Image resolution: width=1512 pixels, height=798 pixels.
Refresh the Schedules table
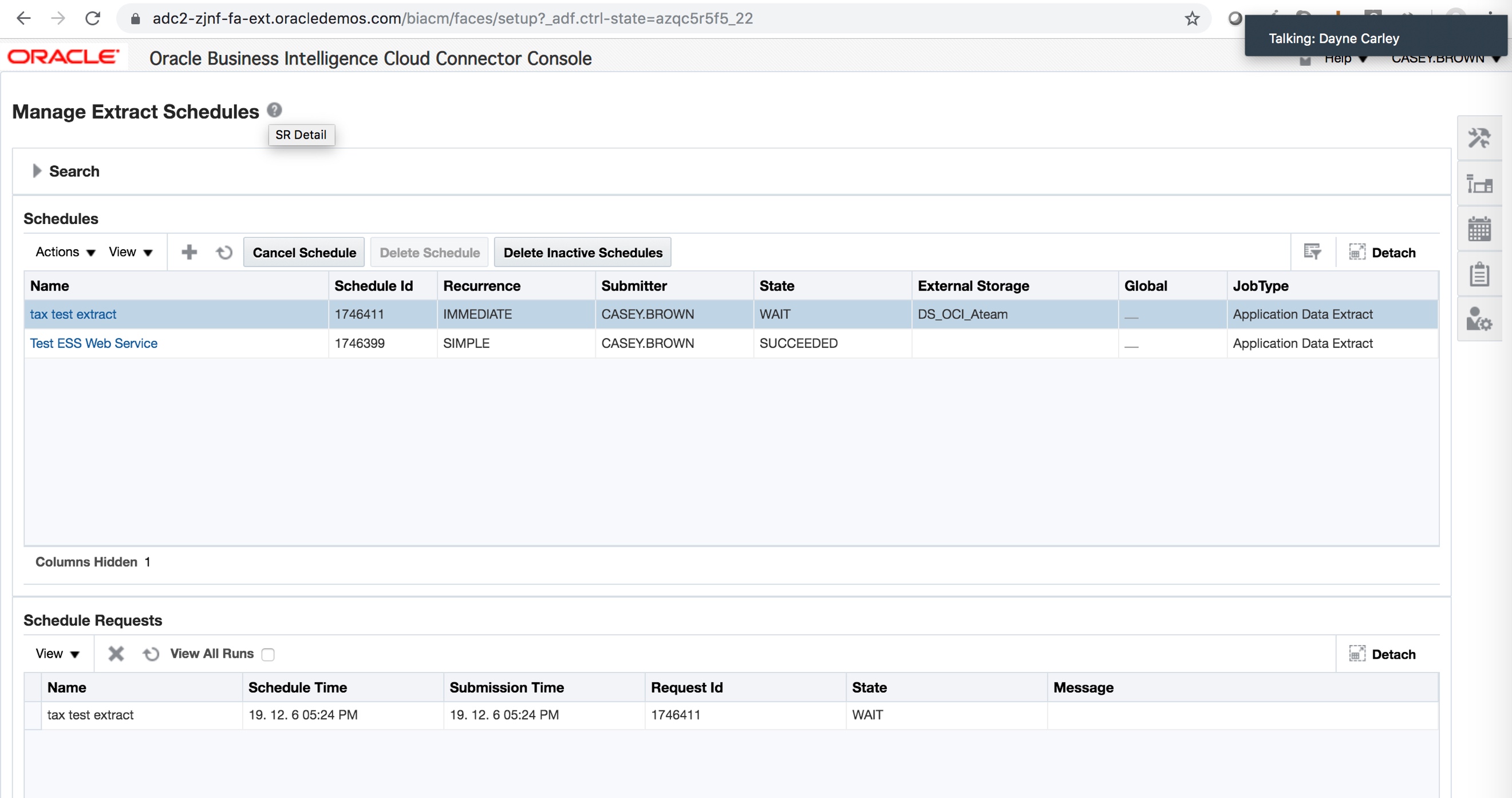pyautogui.click(x=224, y=253)
